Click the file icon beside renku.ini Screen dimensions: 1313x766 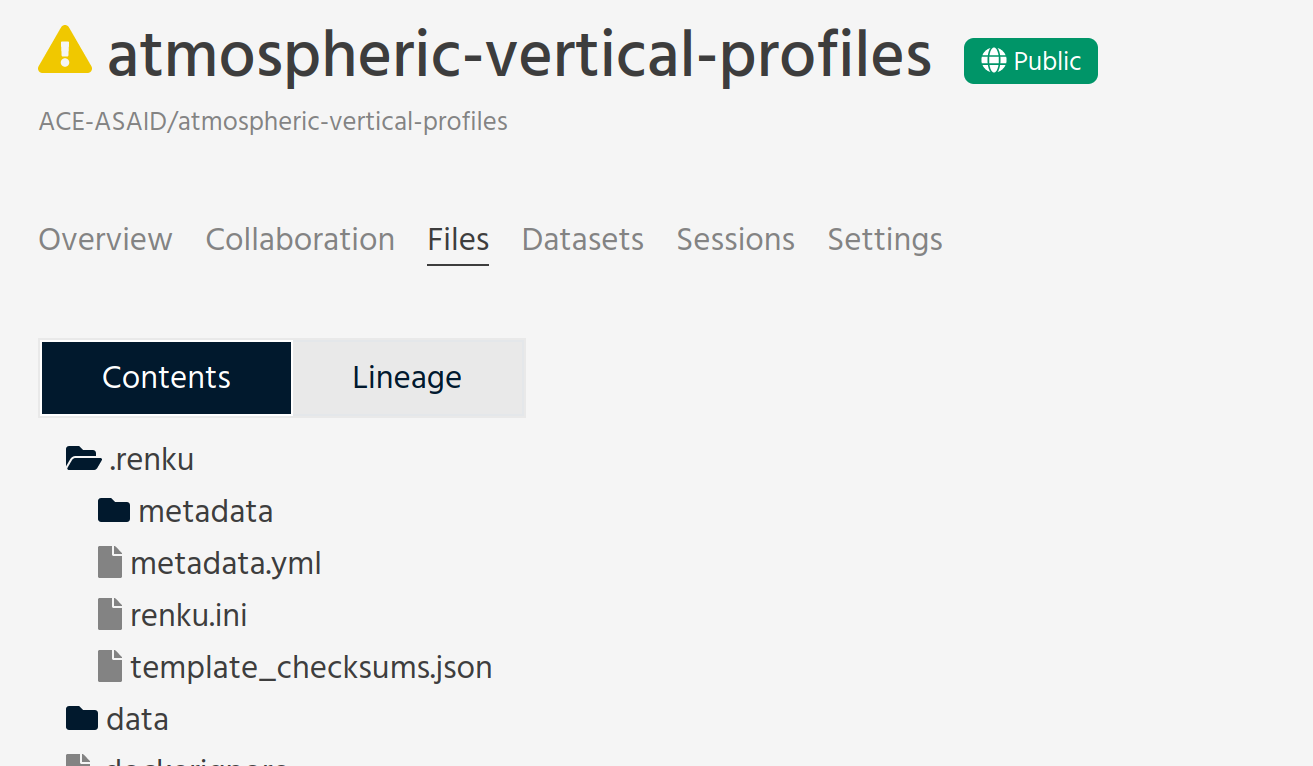110,614
